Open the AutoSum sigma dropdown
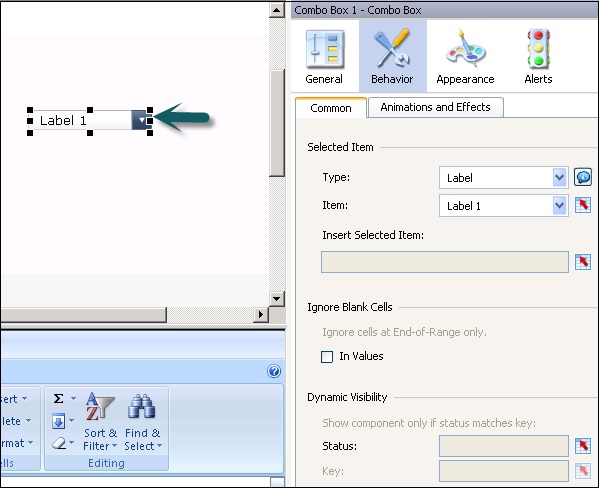Screen dimensions: 600x490 (x=72, y=398)
